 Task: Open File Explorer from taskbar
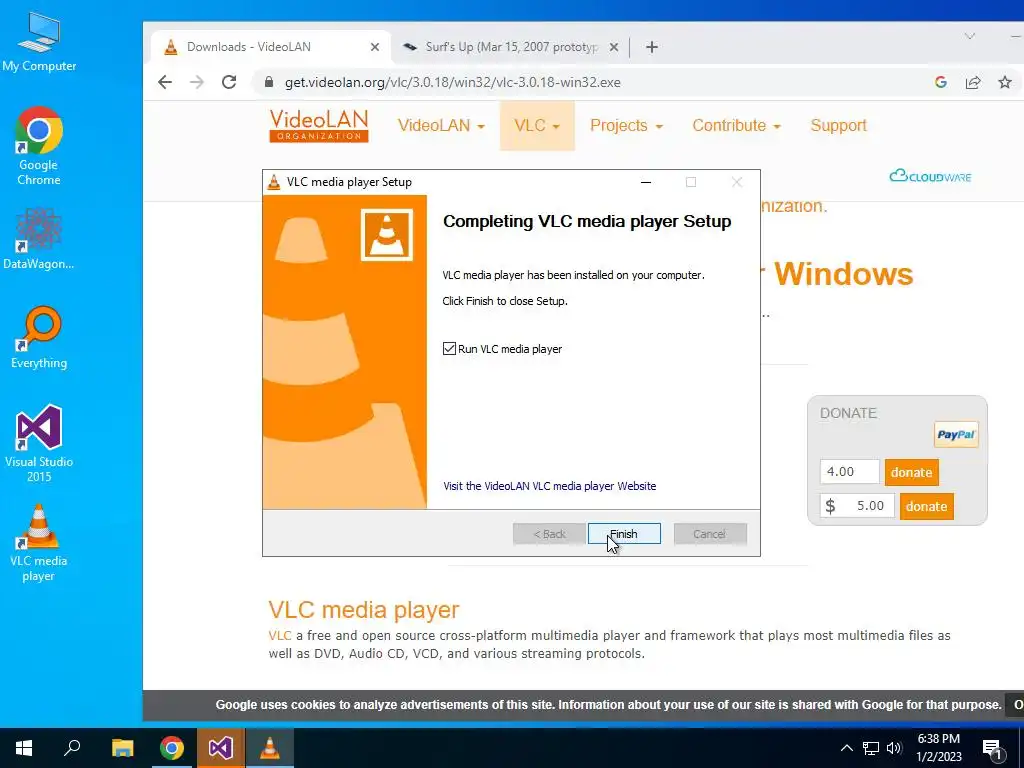coord(122,748)
